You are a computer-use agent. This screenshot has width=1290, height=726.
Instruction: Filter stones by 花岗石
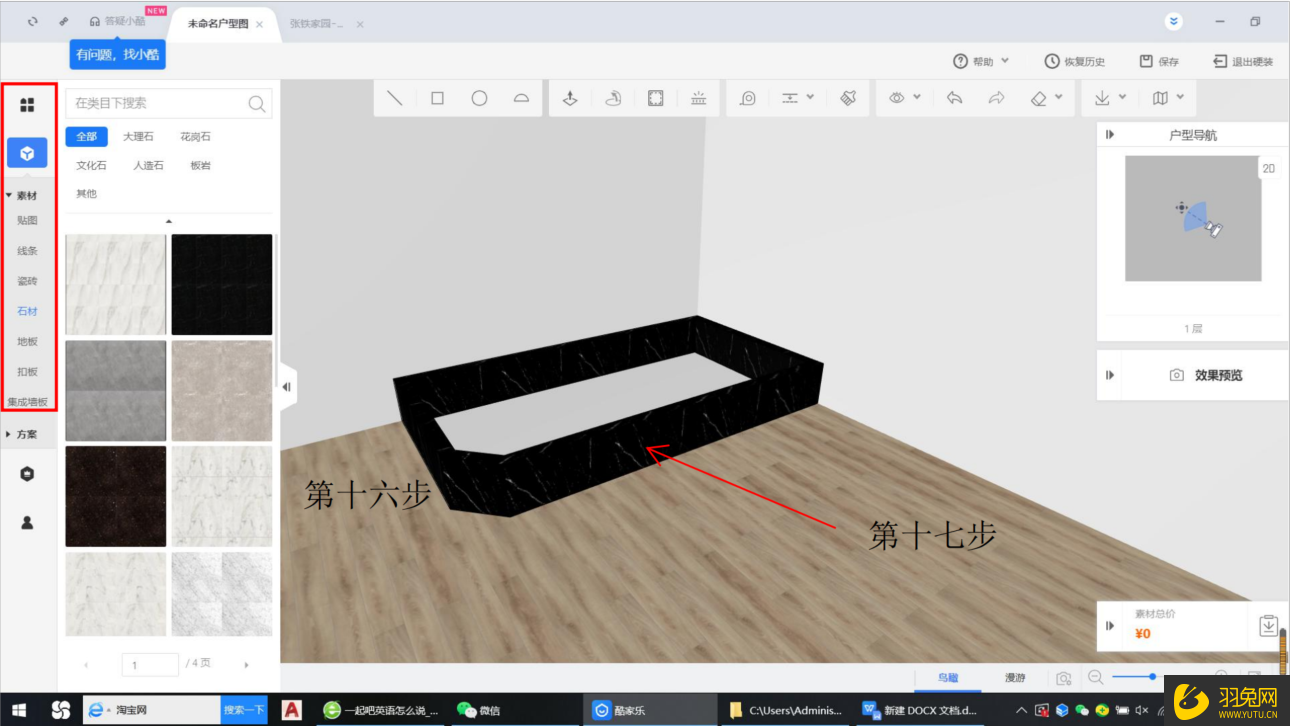coord(195,136)
